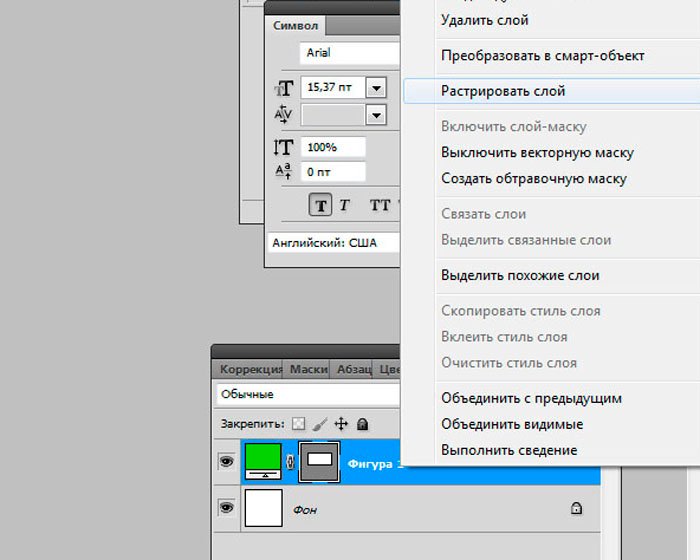Lock layer position move icon
This screenshot has width=700, height=560.
tap(340, 424)
